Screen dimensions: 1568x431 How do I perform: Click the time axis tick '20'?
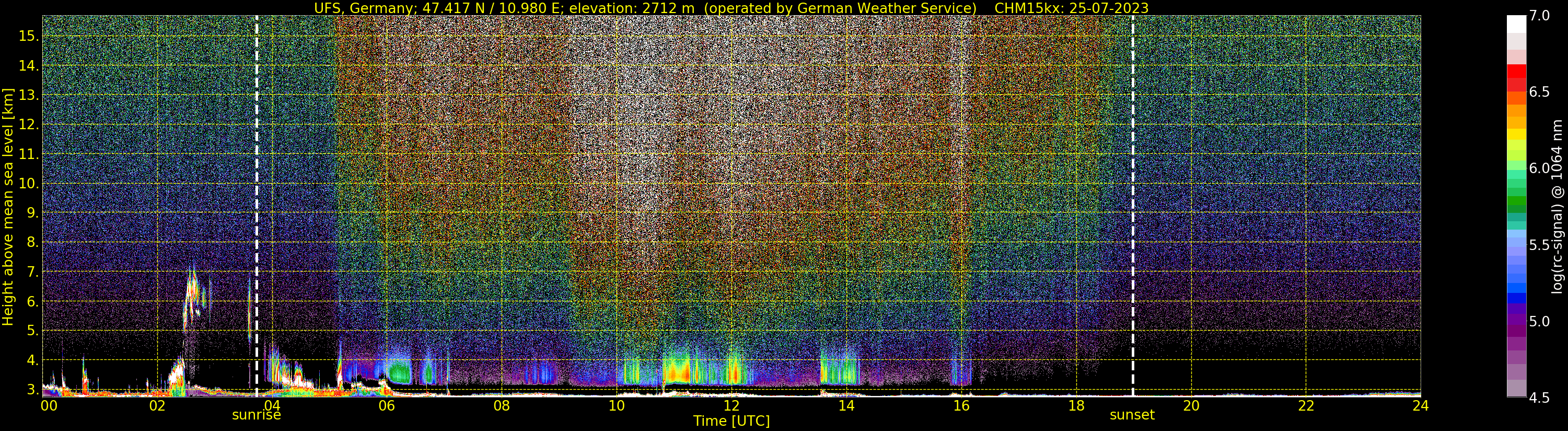click(x=1191, y=405)
